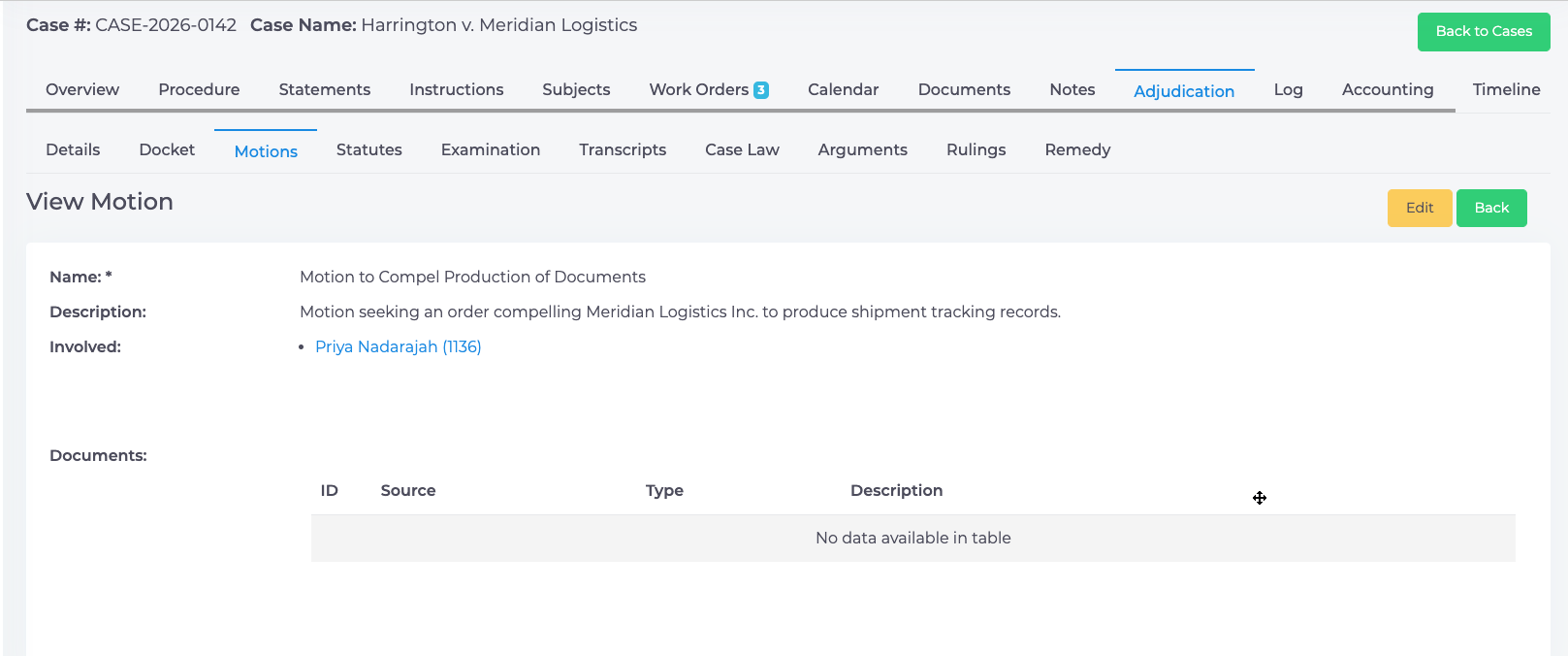The image size is (1568, 656).
Task: Open the Statements tab
Action: 325,89
